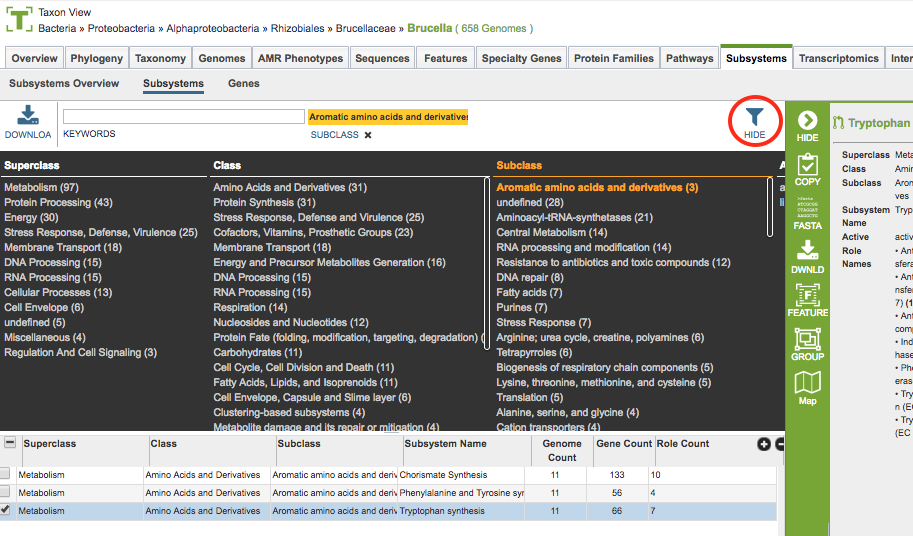Click the Rhizobiales breadcrumb link
913x536 pixels.
click(298, 29)
